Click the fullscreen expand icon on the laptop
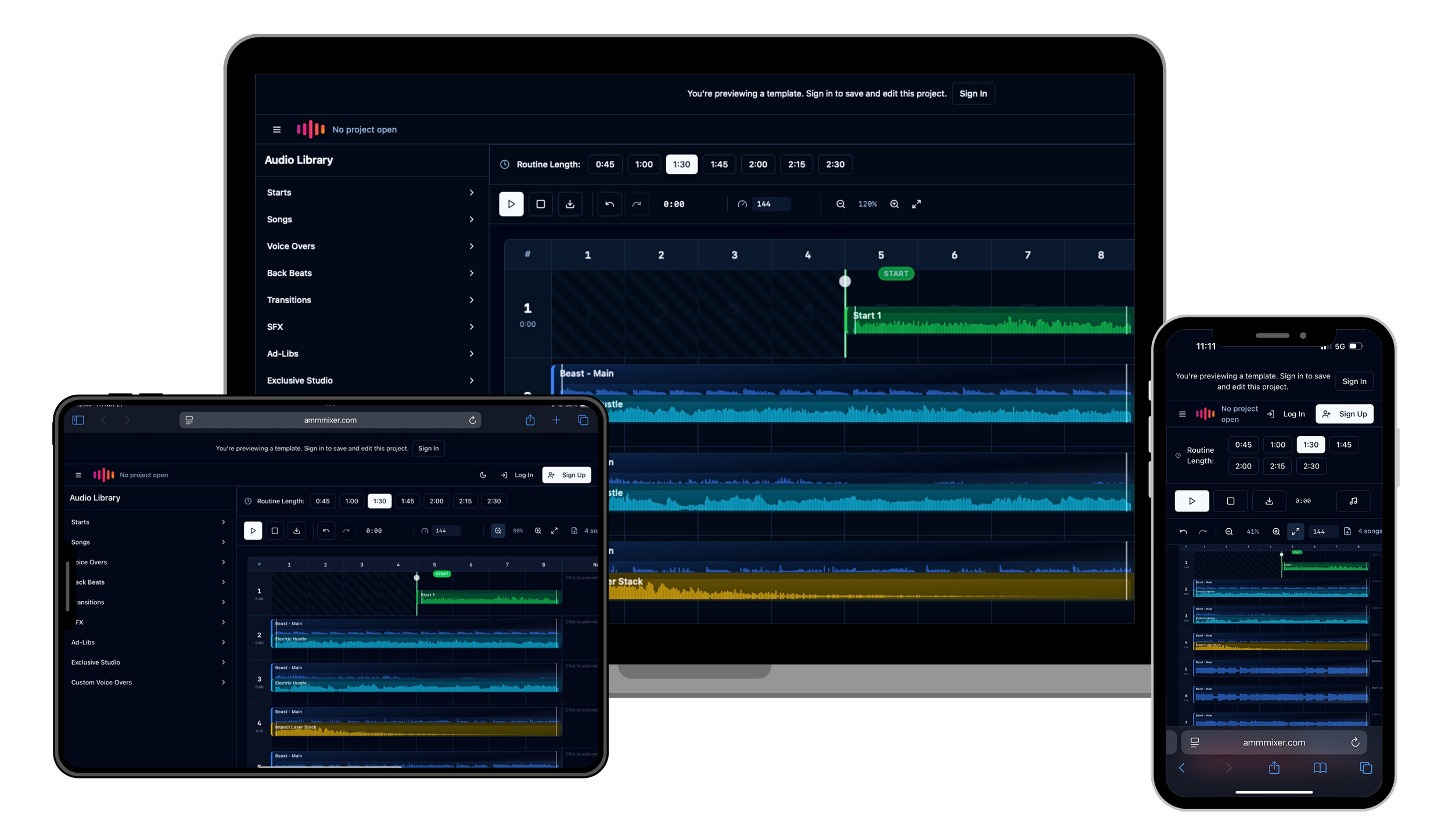 pos(916,204)
